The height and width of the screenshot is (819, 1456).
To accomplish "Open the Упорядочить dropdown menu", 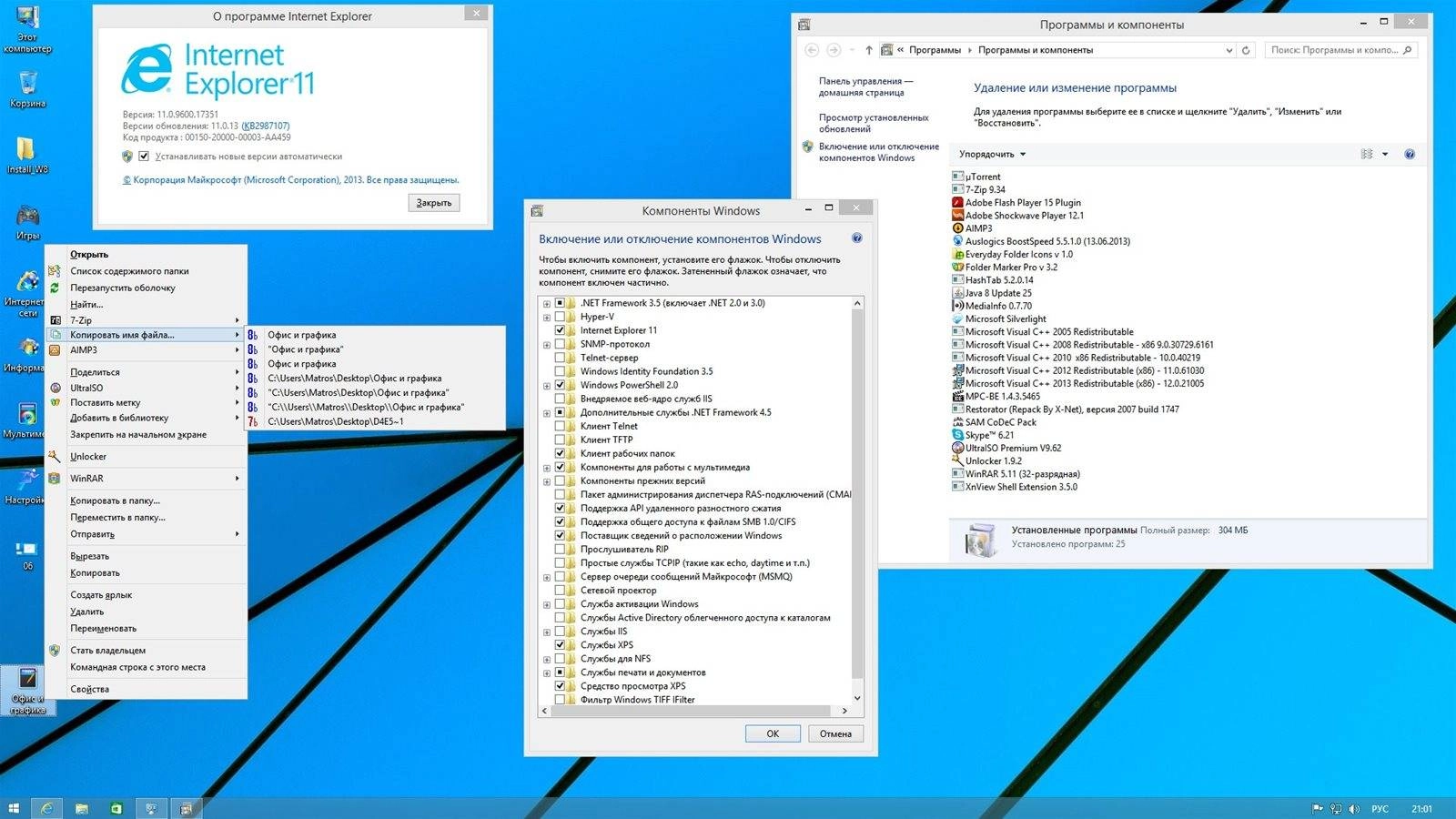I will pos(992,154).
